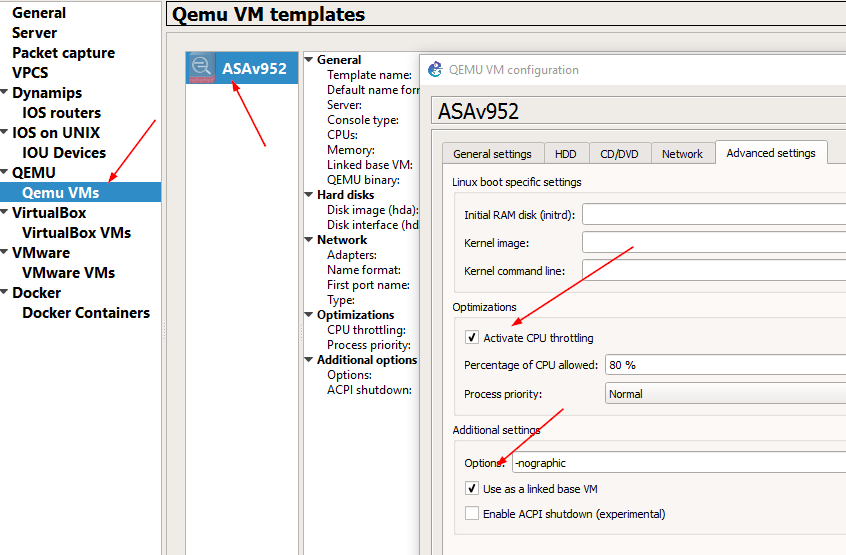Select VMware VMs in sidebar
The width and height of the screenshot is (846, 555).
pos(69,272)
